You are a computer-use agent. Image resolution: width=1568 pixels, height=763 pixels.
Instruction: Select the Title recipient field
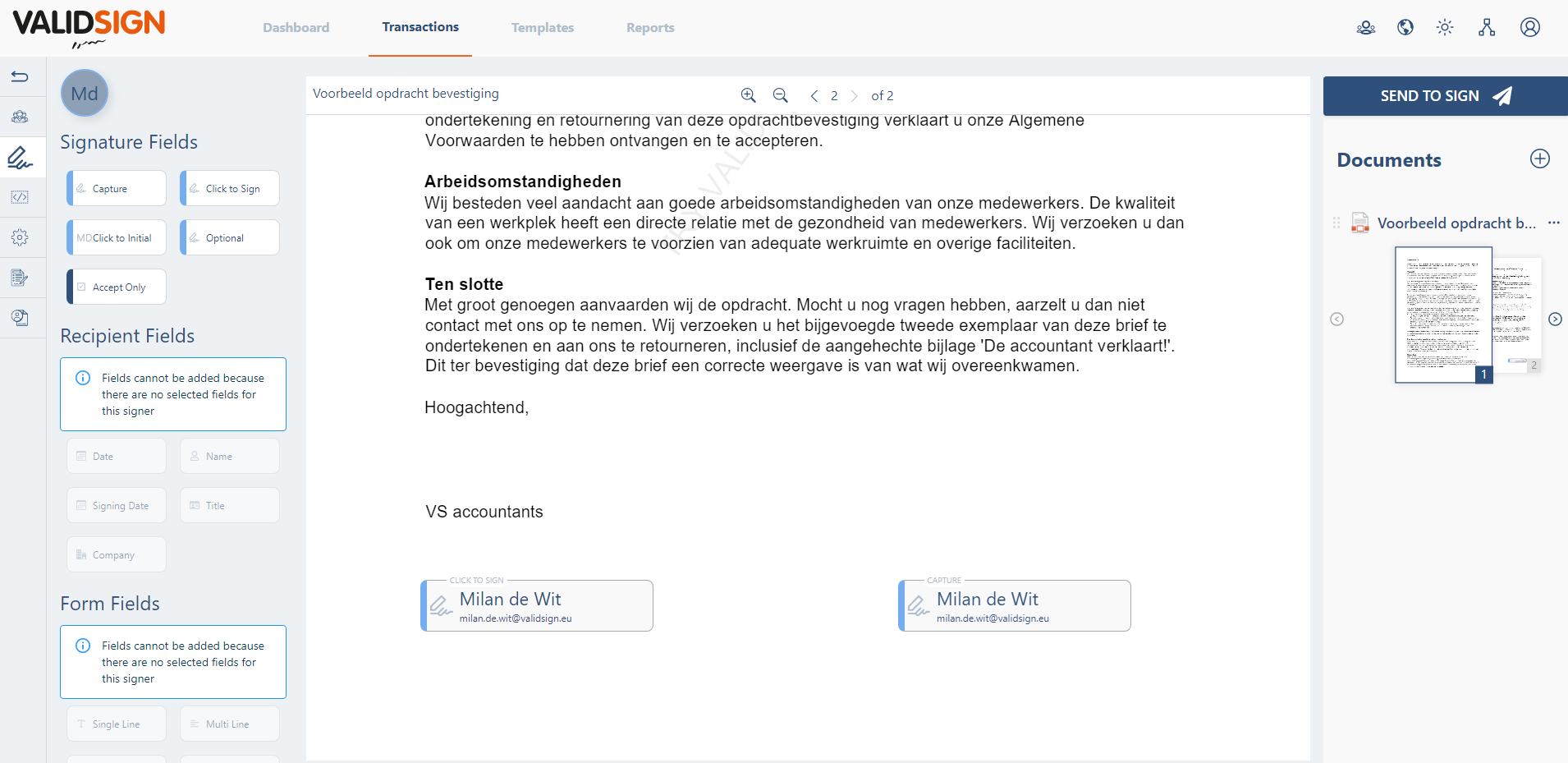pos(230,505)
